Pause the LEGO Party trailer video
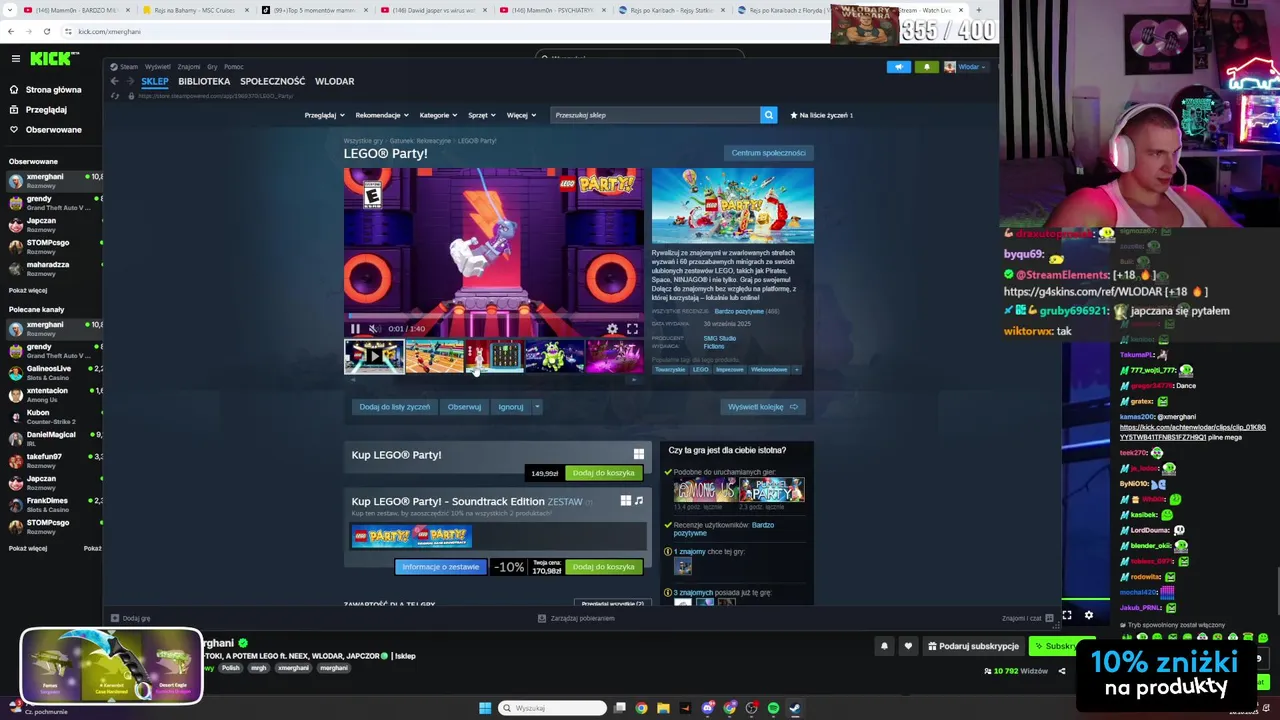The width and height of the screenshot is (1280, 720). coord(355,328)
